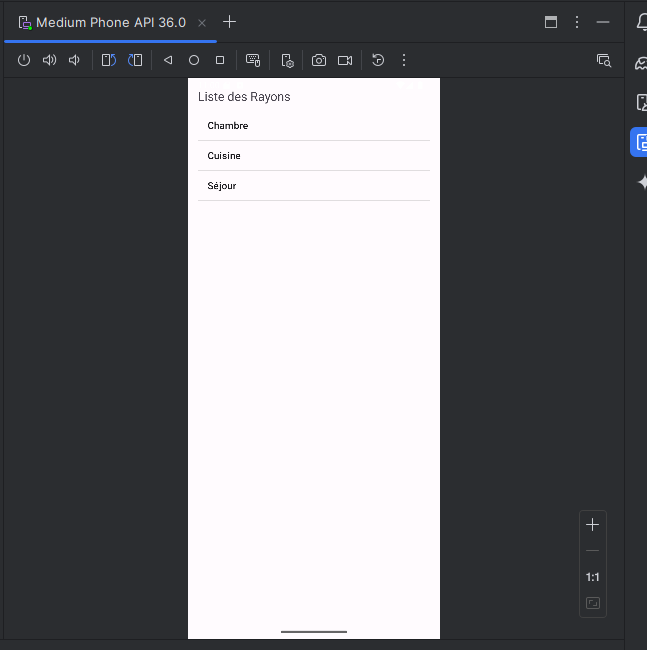This screenshot has height=650, width=647.
Task: Start screen recording with video icon
Action: 345,61
